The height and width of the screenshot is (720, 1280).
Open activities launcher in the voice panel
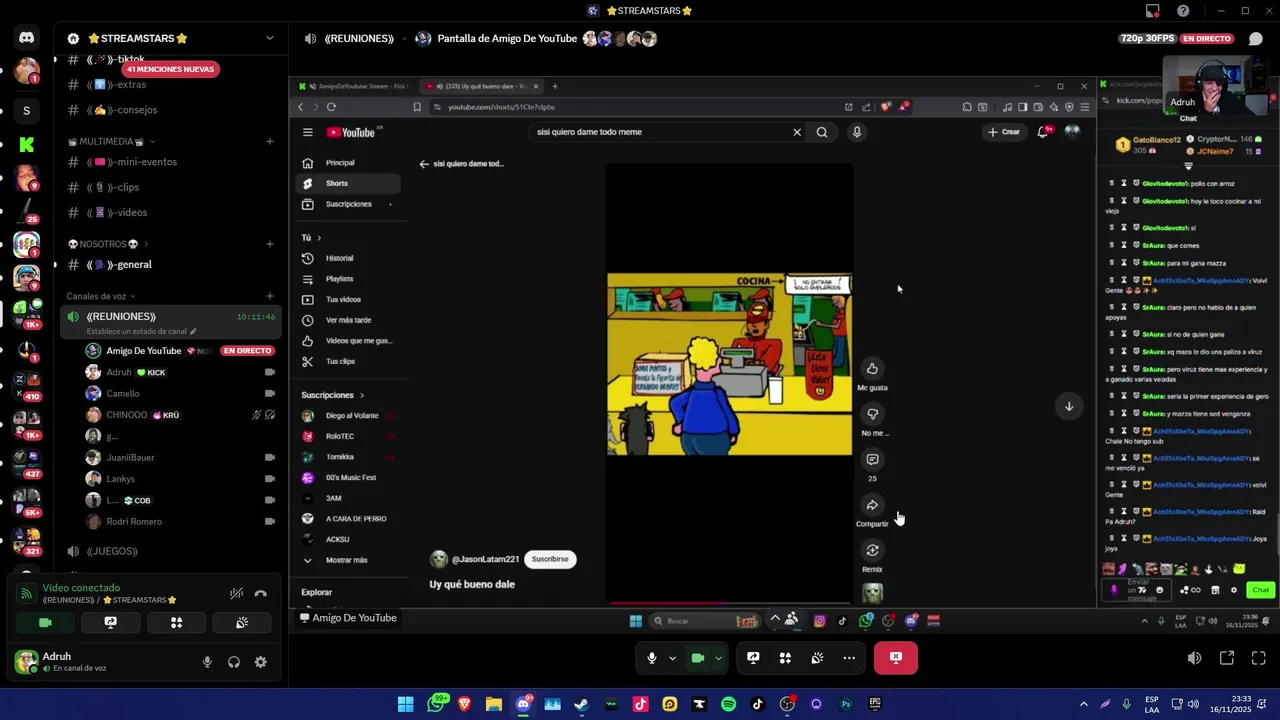(x=176, y=622)
